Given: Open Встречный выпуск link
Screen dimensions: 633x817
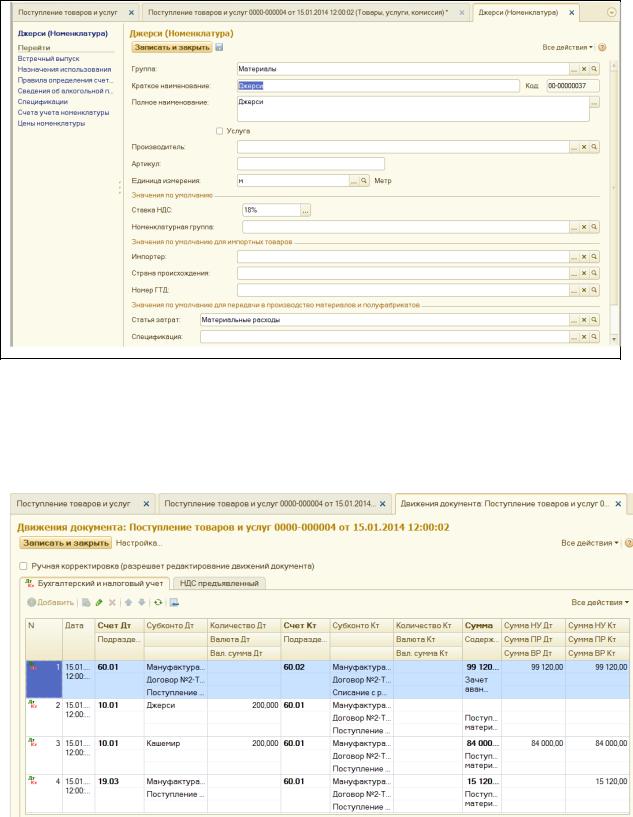Looking at the screenshot, I should tap(48, 59).
